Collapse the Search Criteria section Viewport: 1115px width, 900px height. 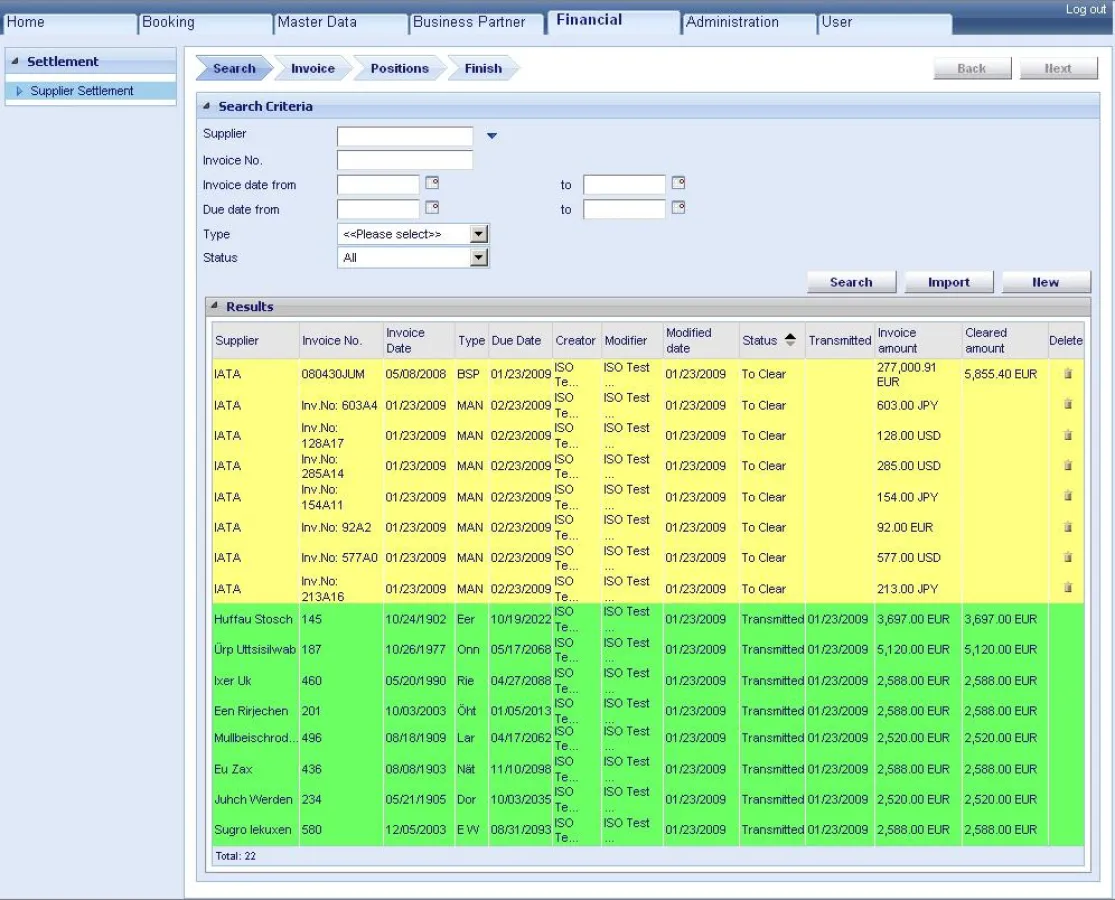click(207, 108)
